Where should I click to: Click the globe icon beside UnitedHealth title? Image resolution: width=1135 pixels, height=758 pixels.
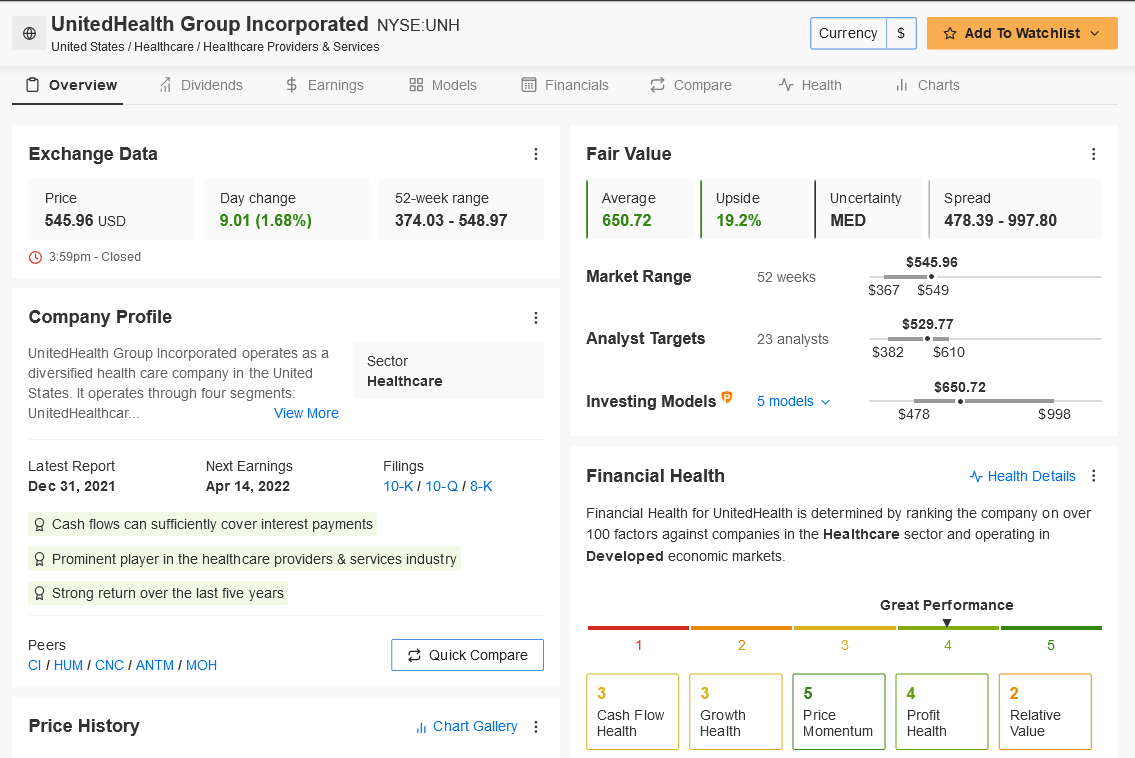coord(30,33)
